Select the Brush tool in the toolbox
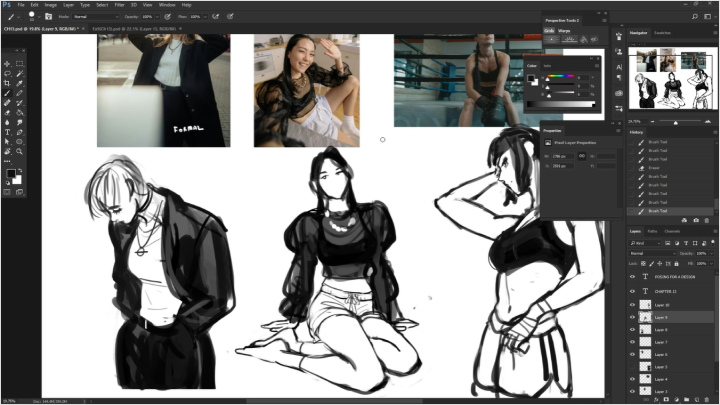The width and height of the screenshot is (720, 405). coord(7,93)
